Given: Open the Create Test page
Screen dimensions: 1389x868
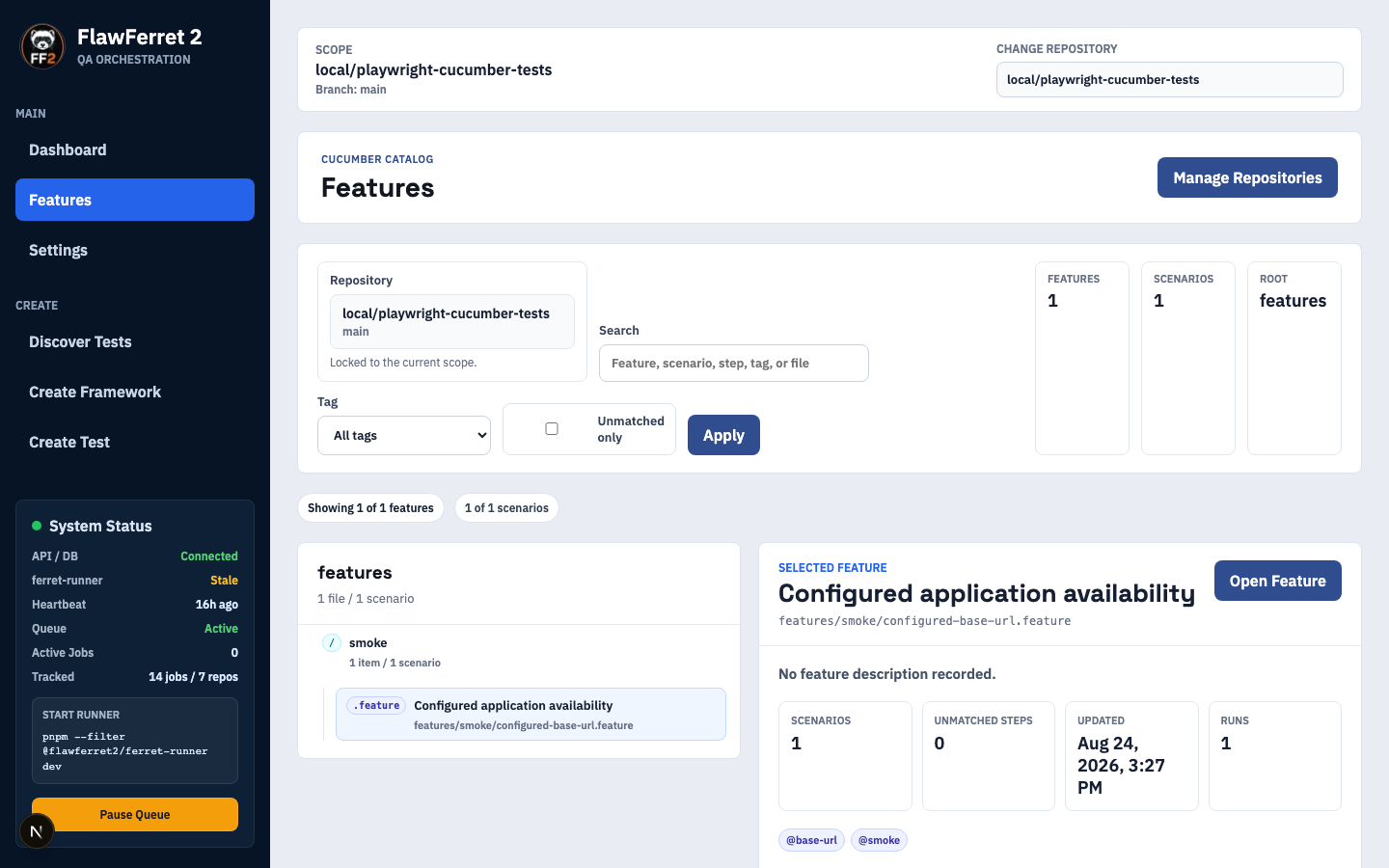Looking at the screenshot, I should [135, 442].
